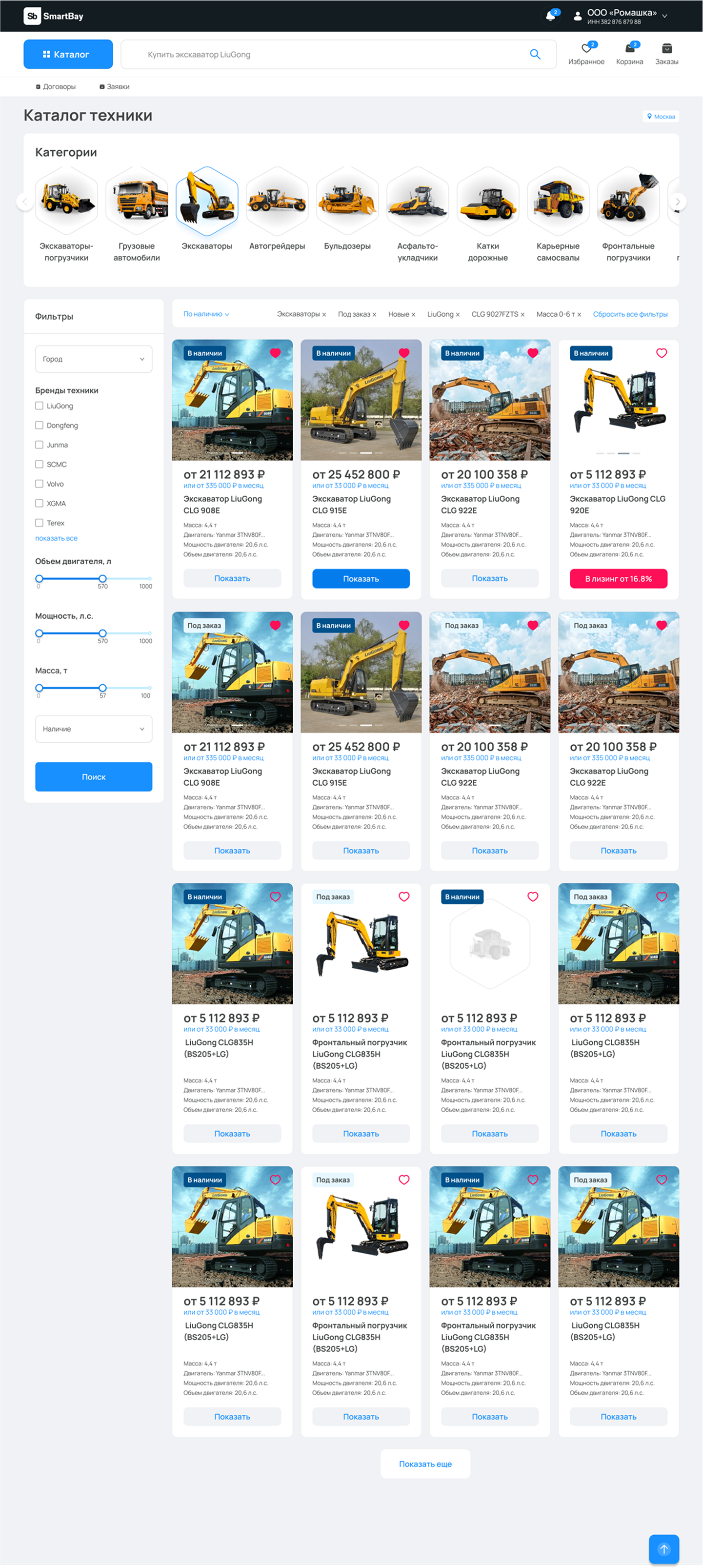The width and height of the screenshot is (703, 1568).
Task: Toggle favorite heart on CLG 920E card
Action: [x=662, y=353]
